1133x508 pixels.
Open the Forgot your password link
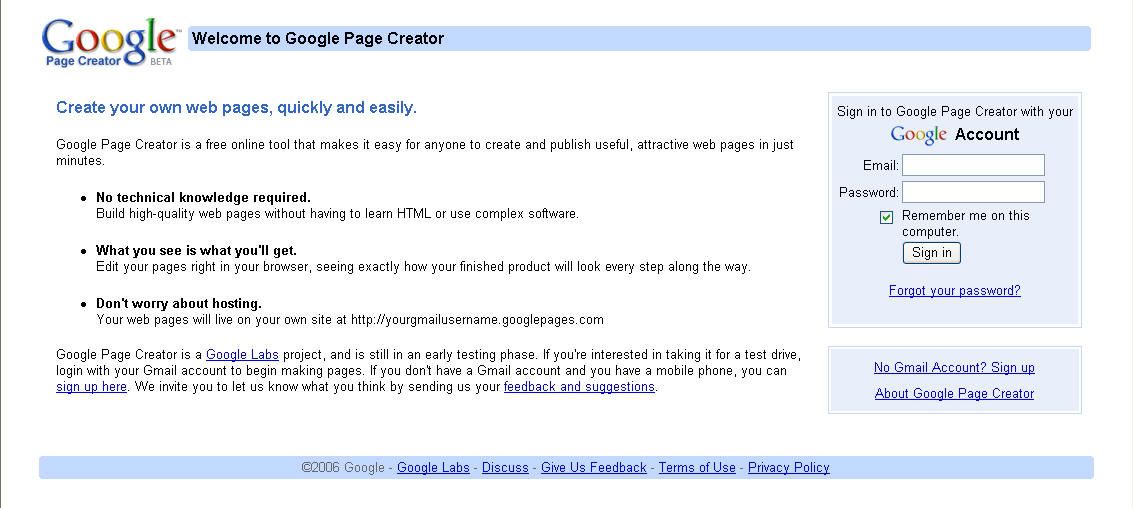click(955, 290)
